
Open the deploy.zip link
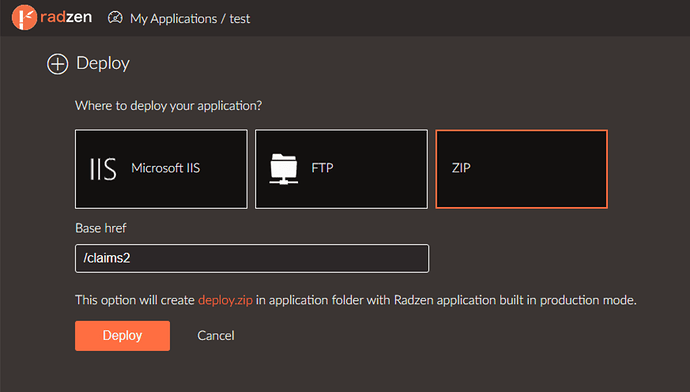coord(225,300)
